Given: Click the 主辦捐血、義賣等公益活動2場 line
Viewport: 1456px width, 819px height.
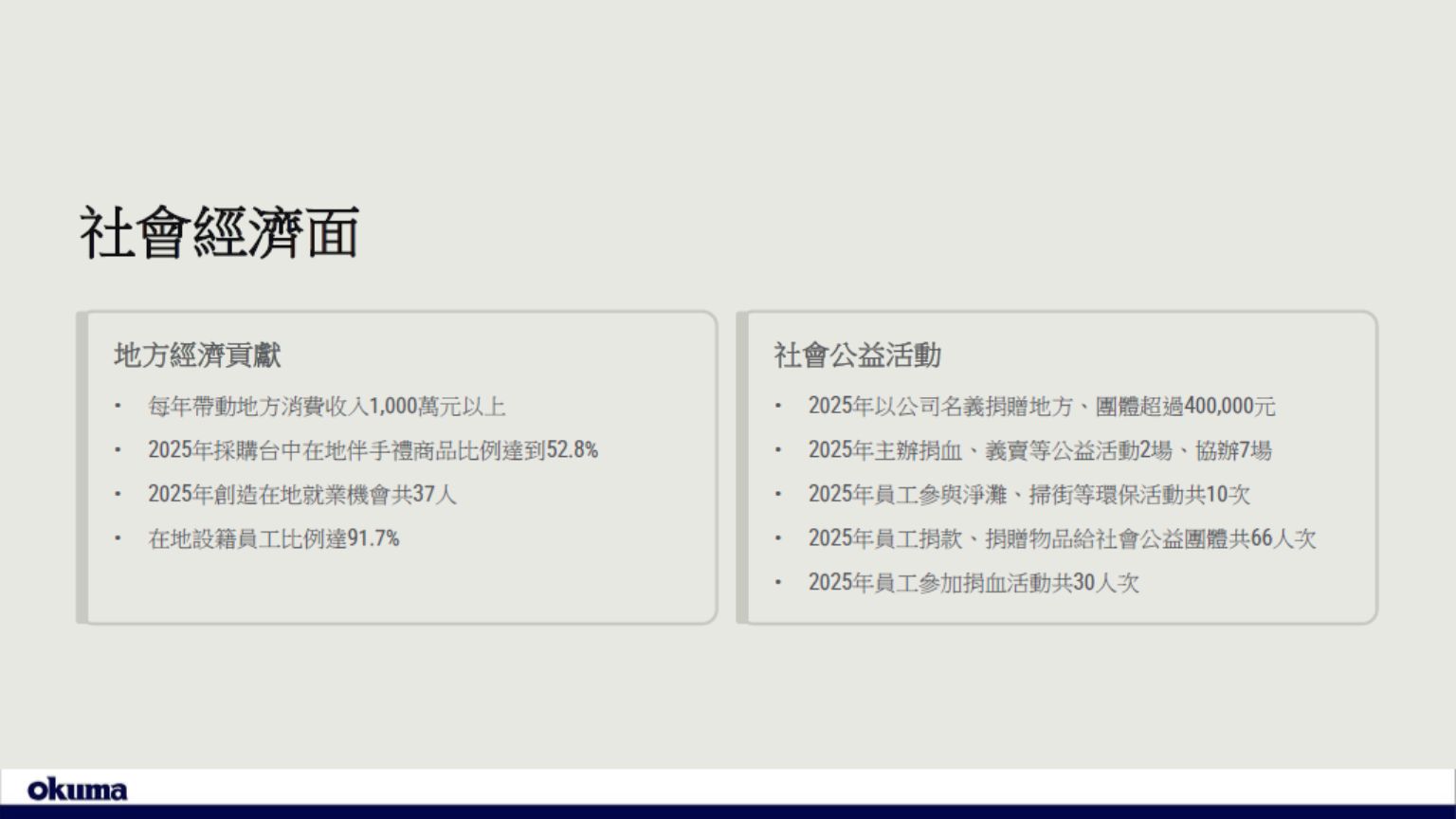Looking at the screenshot, I should pos(1039,450).
